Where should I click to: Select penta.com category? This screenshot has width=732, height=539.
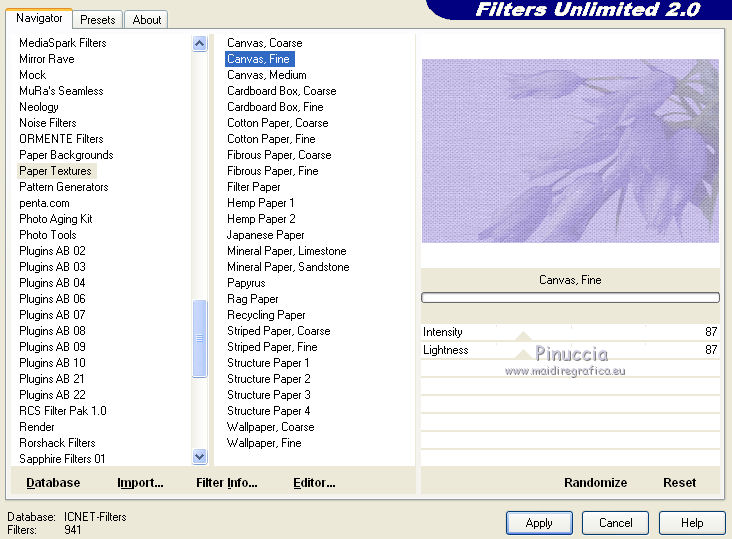[44, 203]
